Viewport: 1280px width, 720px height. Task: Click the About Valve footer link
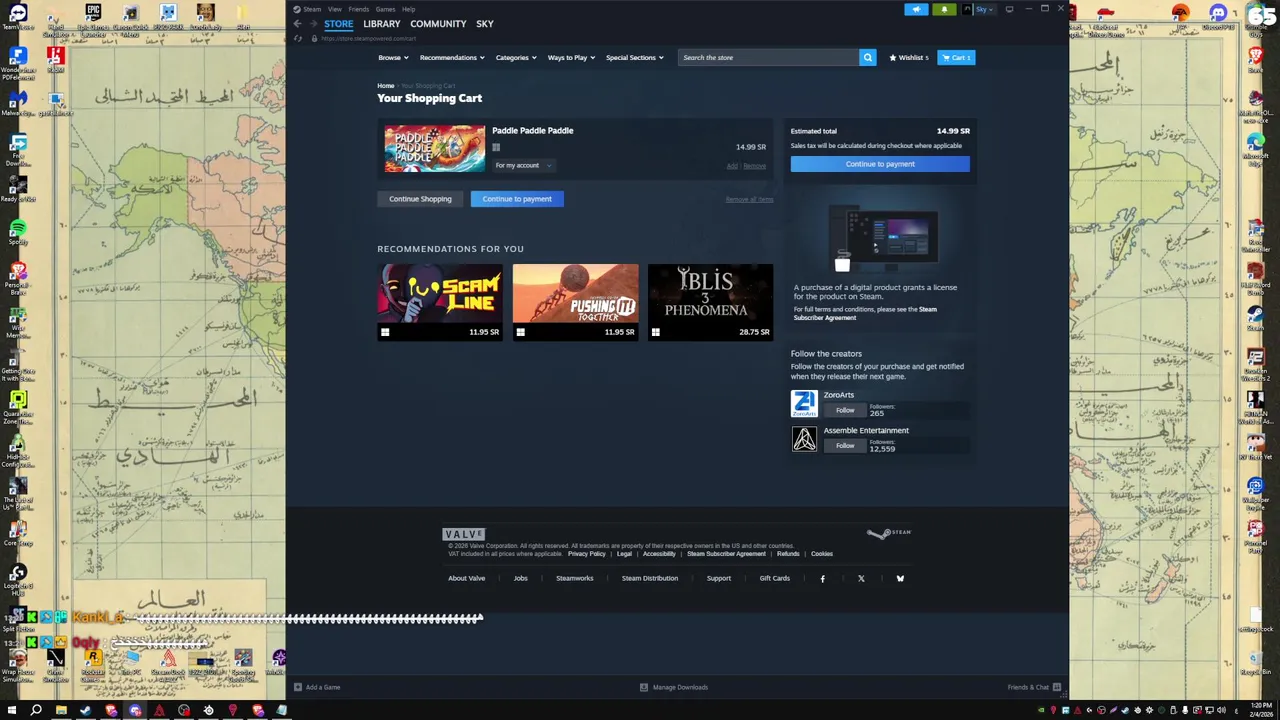pos(466,578)
